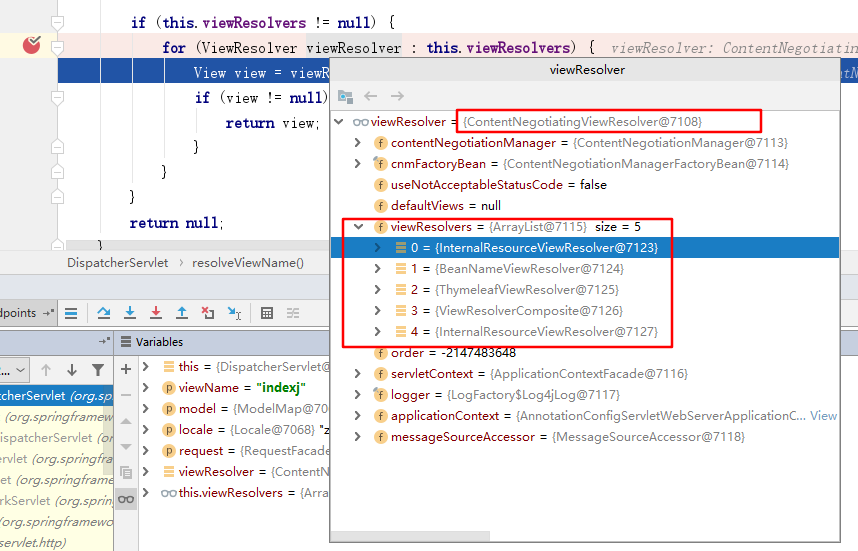
Task: Click the Run to Cursor icon
Action: pyautogui.click(x=234, y=313)
